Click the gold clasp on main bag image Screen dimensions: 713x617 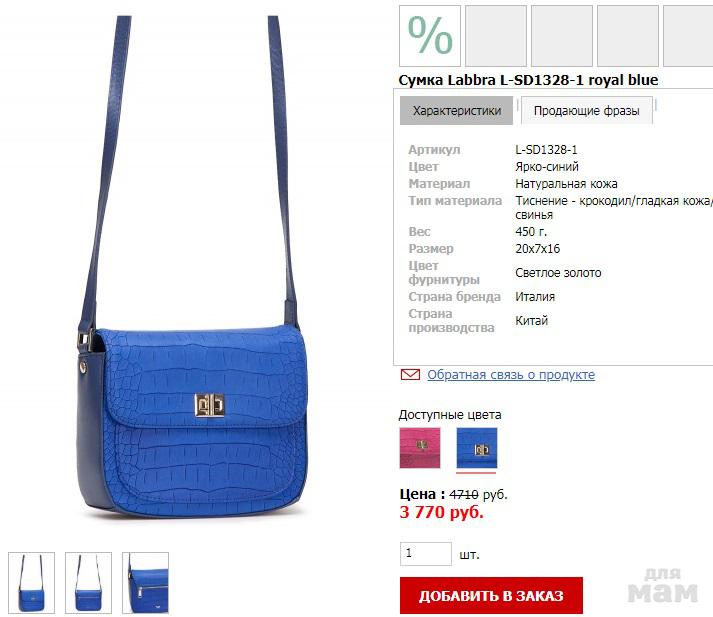point(209,405)
